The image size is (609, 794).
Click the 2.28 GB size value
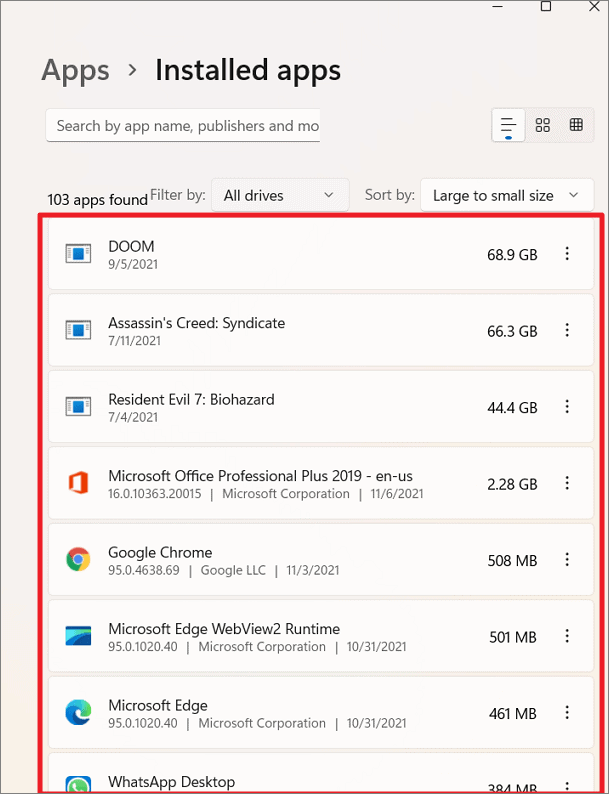click(x=512, y=484)
